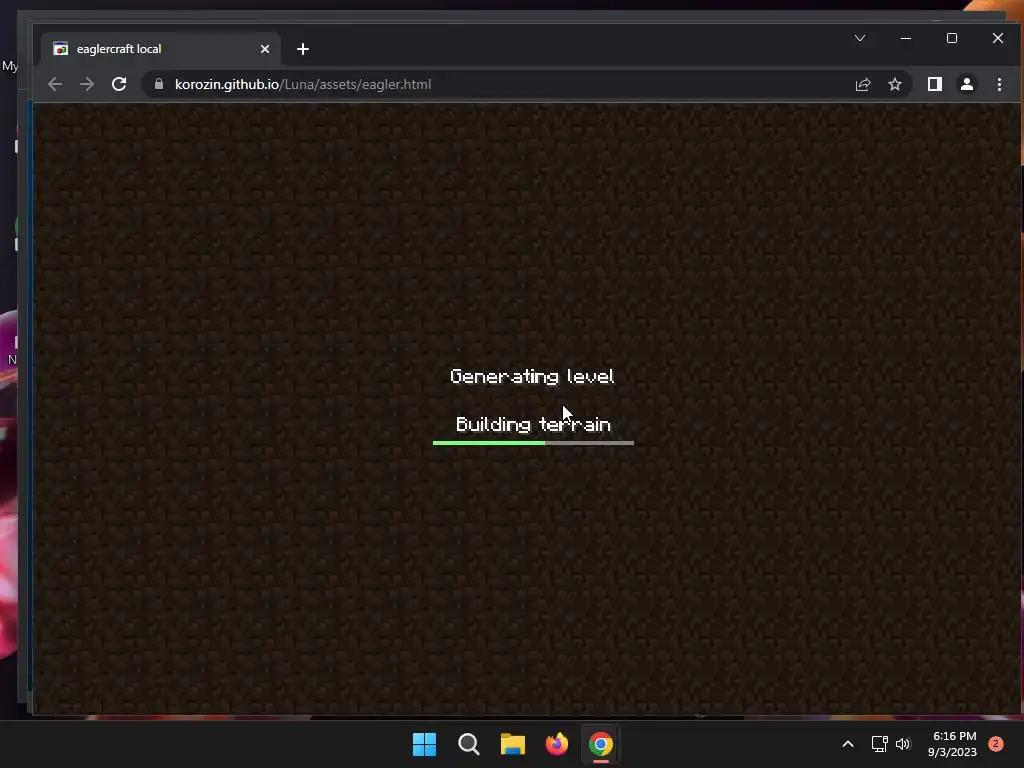
Task: Toggle the Chrome side panel
Action: (935, 84)
